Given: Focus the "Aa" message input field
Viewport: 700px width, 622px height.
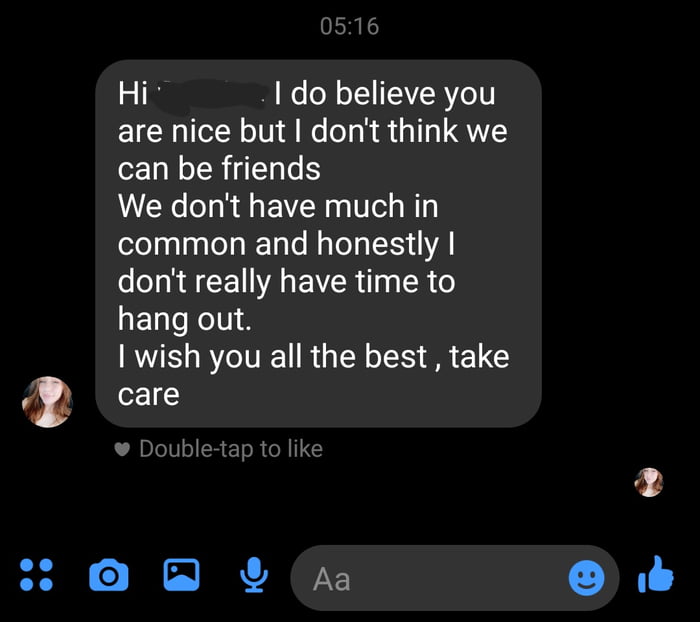Looking at the screenshot, I should (x=430, y=577).
